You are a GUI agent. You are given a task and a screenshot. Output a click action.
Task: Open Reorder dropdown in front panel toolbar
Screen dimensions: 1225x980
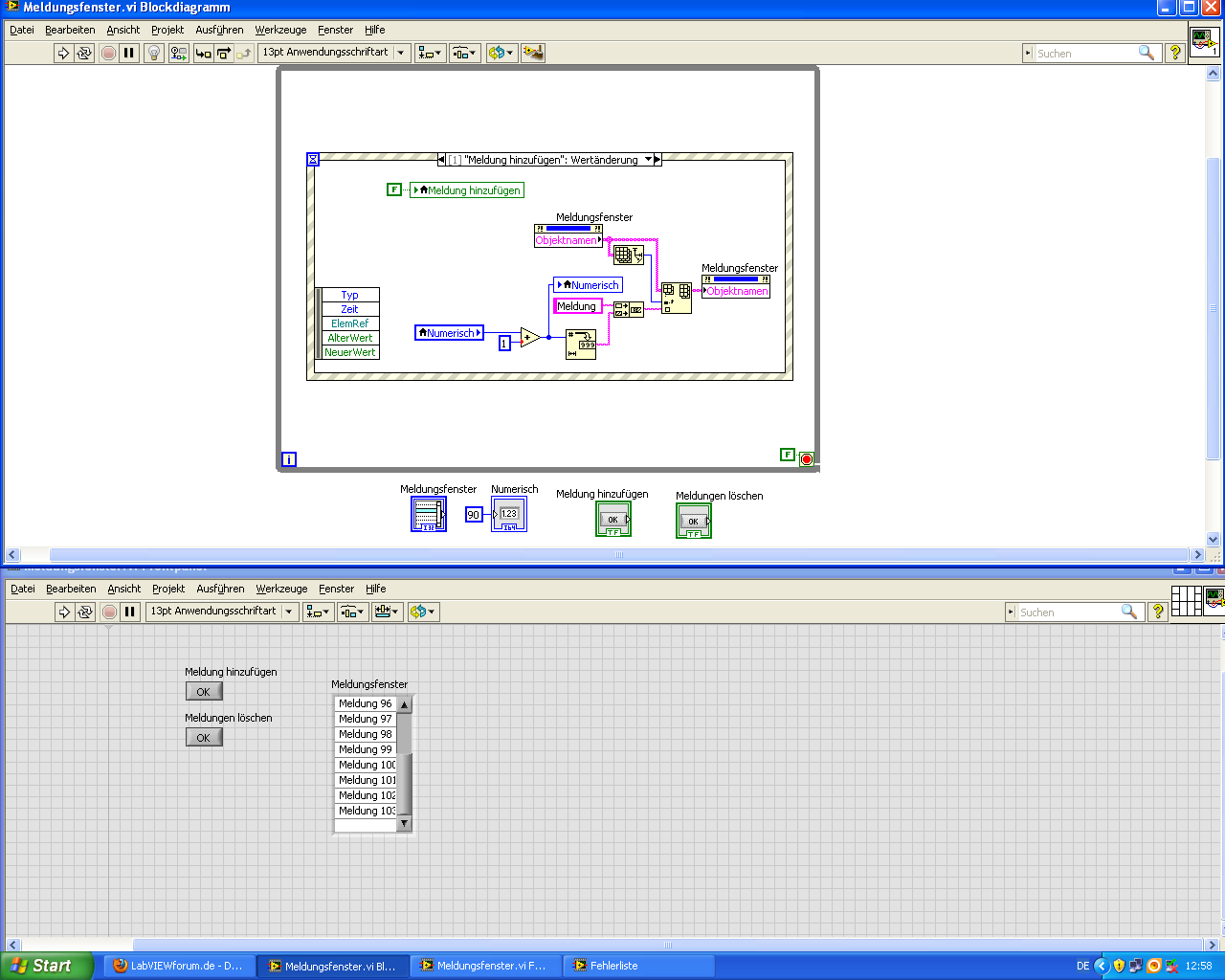pyautogui.click(x=424, y=612)
